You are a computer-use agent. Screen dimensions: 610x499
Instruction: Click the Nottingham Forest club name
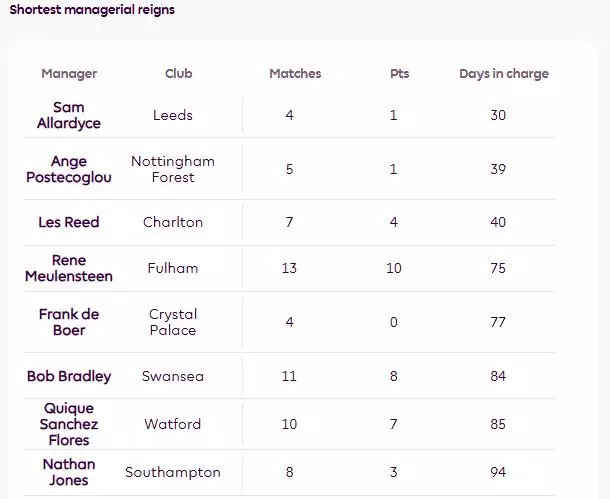tap(173, 169)
